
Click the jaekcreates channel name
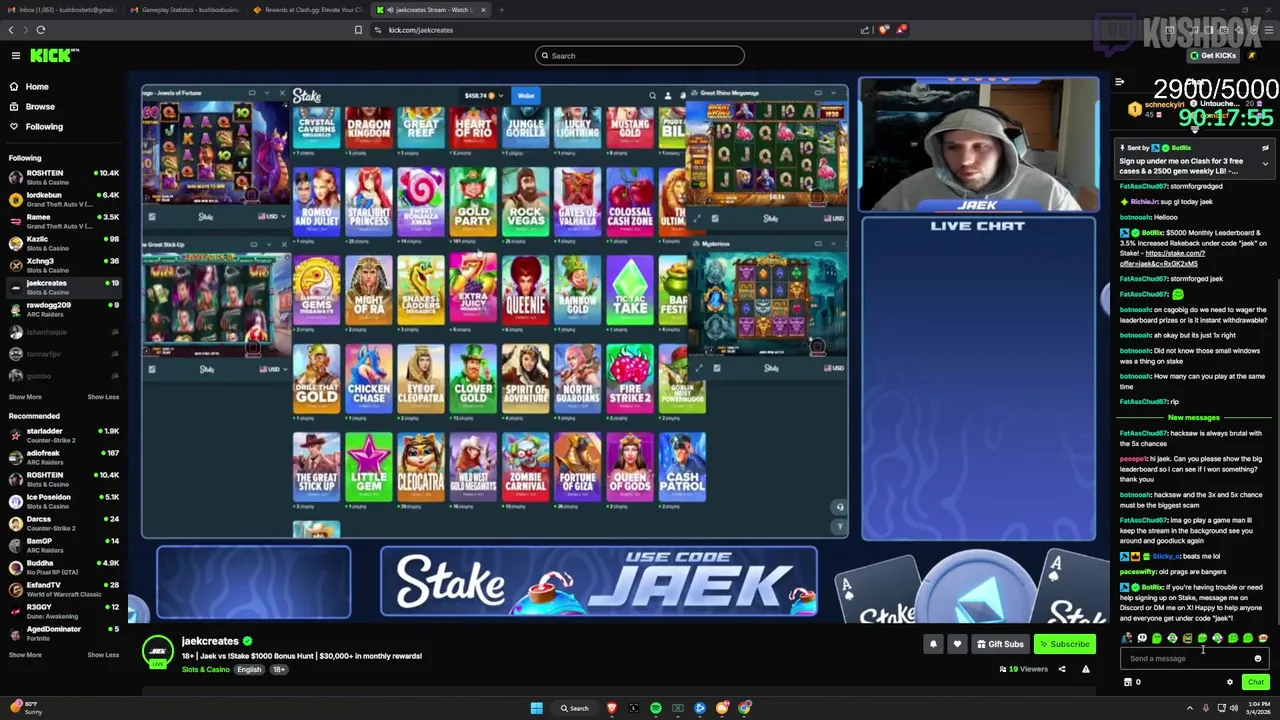210,641
